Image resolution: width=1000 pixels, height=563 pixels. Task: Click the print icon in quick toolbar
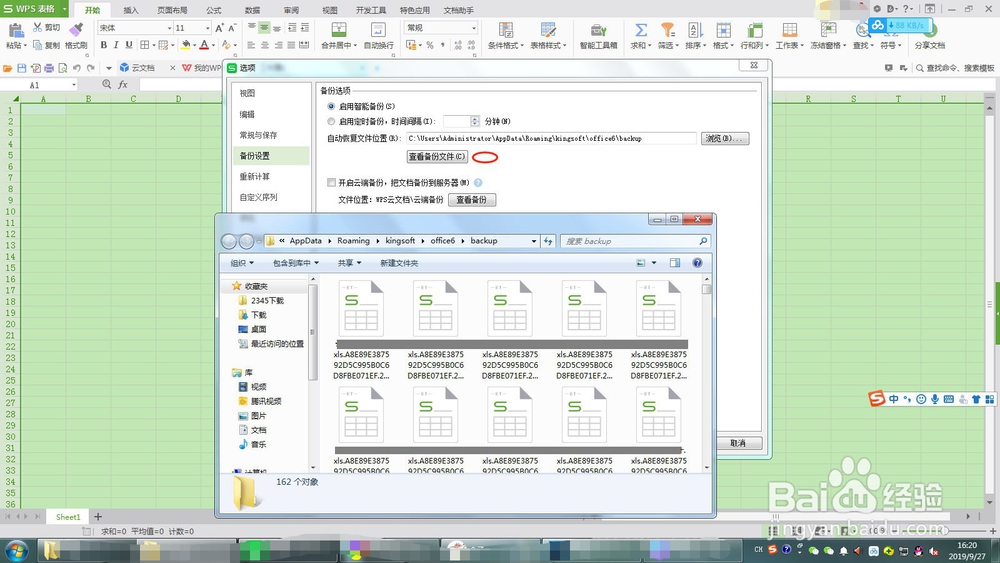(49, 68)
